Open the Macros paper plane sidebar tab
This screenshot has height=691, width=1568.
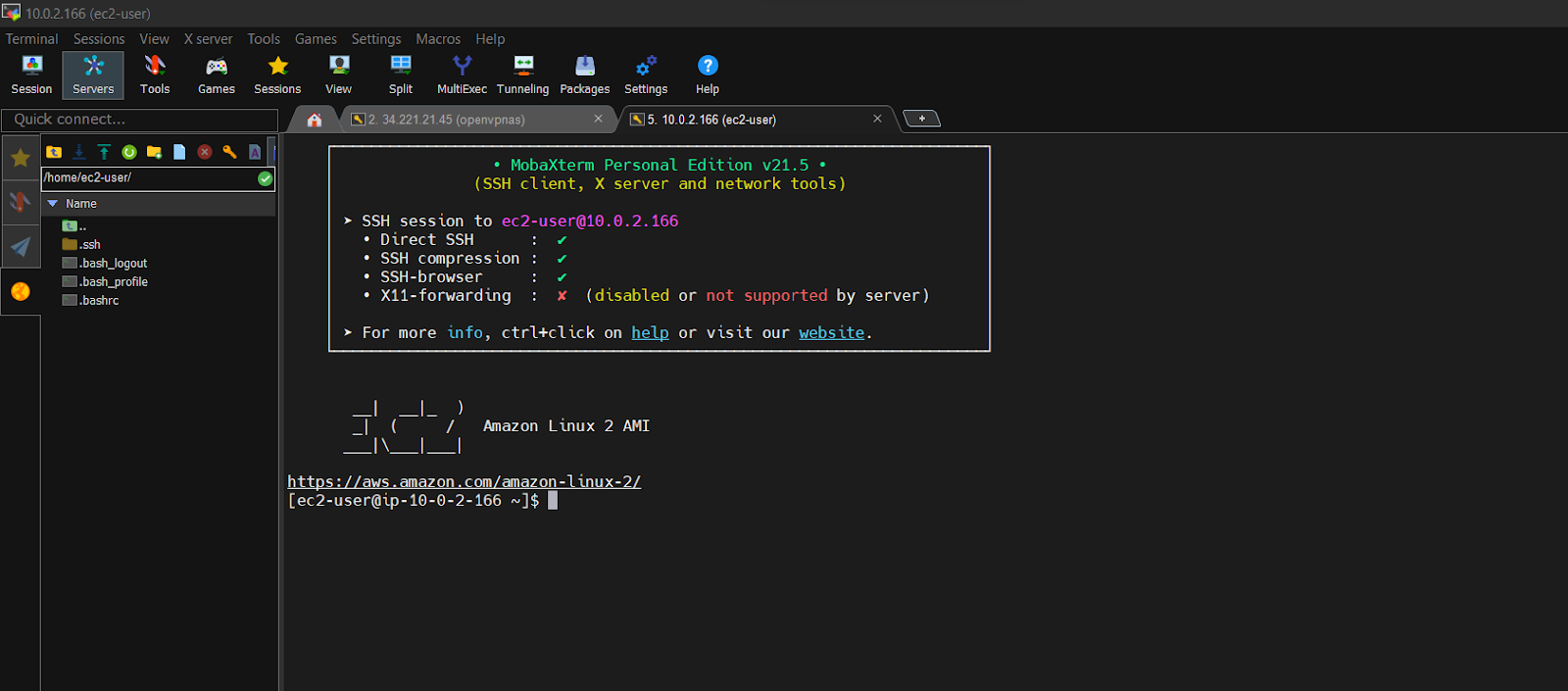pyautogui.click(x=20, y=246)
